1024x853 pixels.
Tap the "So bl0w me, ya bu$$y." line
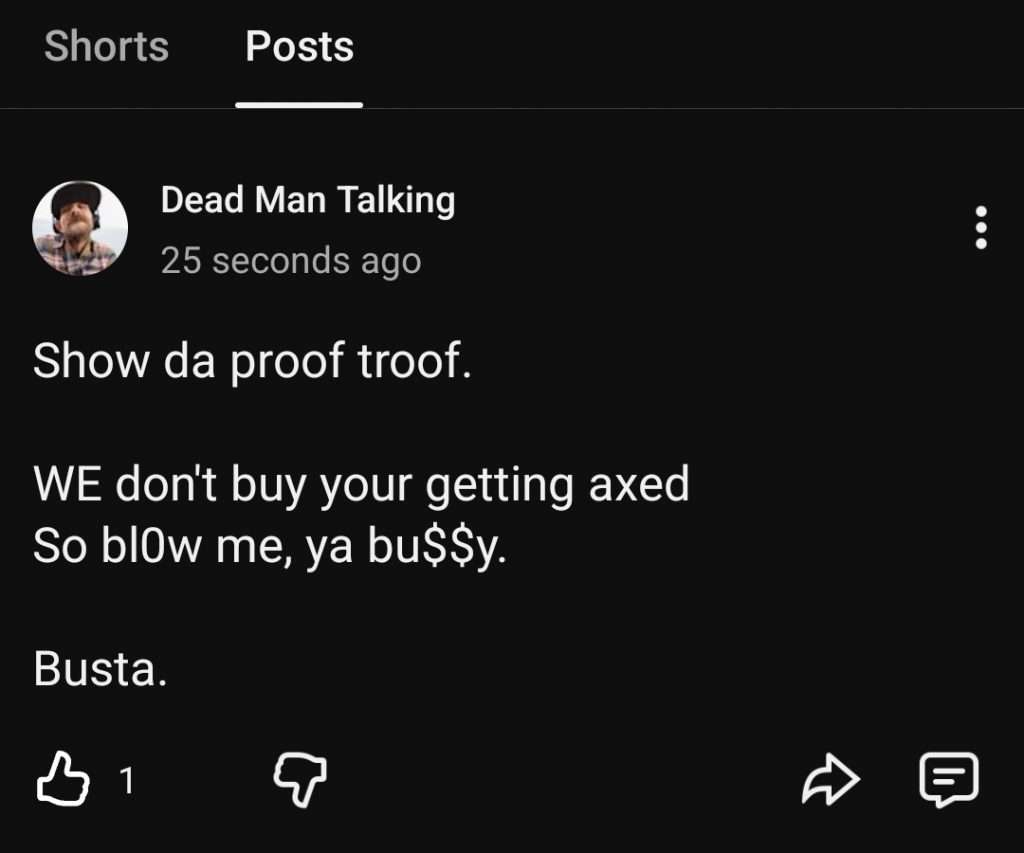(x=269, y=546)
